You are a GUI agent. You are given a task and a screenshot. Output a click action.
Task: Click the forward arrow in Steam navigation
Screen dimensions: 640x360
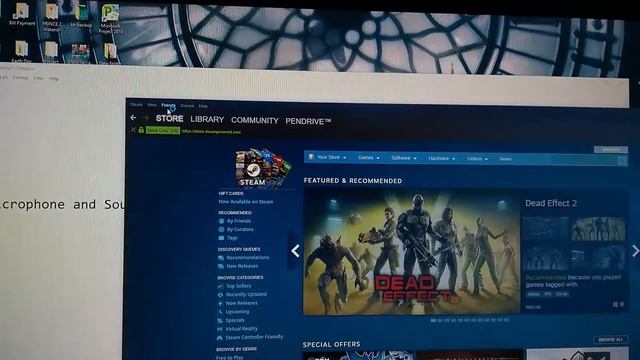pyautogui.click(x=146, y=118)
